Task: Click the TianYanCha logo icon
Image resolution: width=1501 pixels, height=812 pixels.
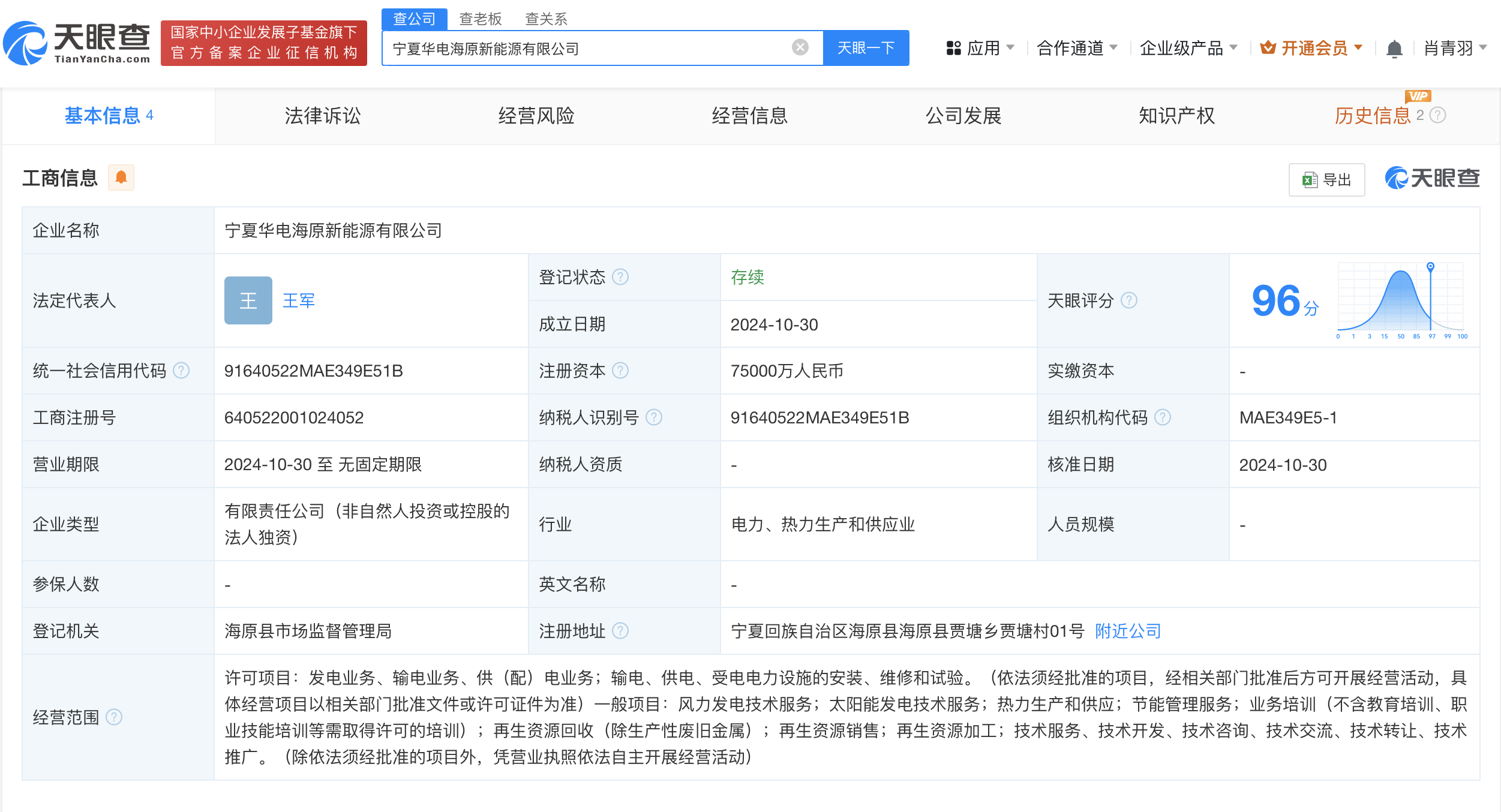Action: 25,43
